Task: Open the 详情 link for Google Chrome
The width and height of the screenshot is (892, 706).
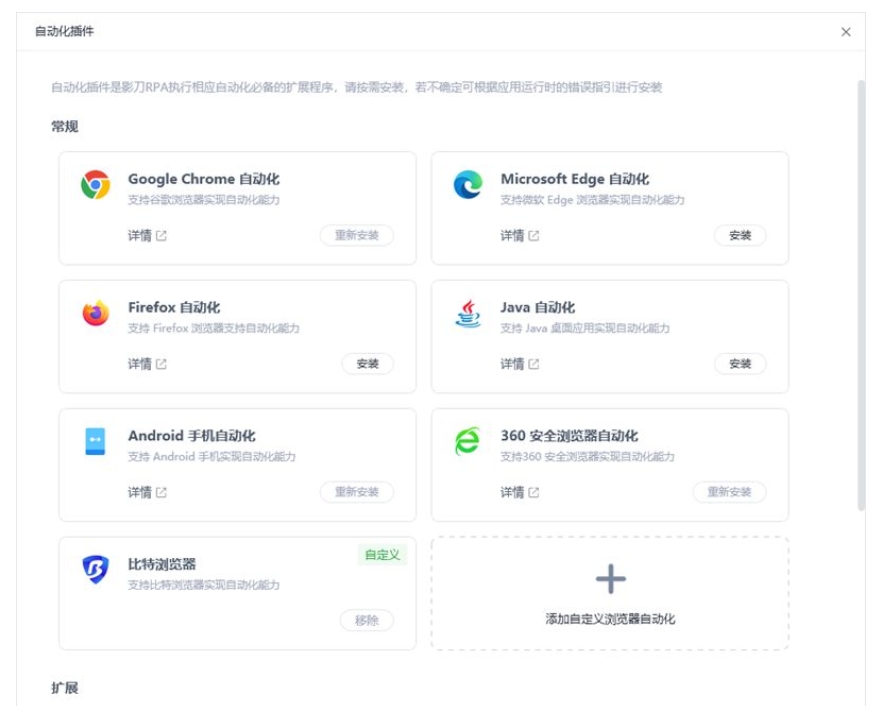Action: pyautogui.click(x=147, y=236)
